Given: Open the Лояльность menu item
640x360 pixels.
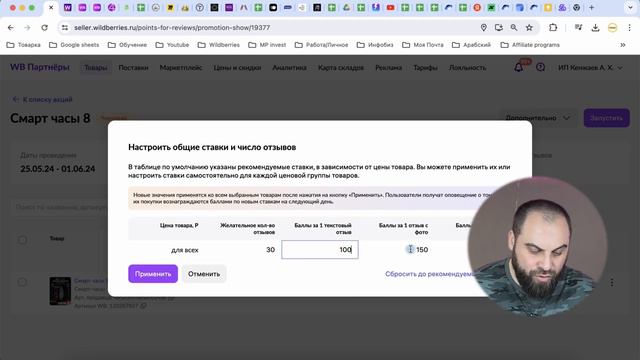Looking at the screenshot, I should (467, 68).
